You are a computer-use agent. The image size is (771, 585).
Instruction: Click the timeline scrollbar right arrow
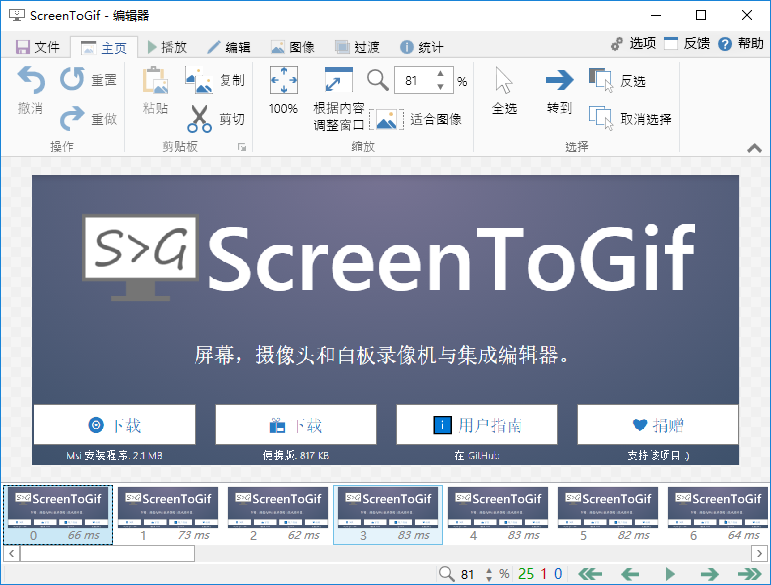[762, 552]
